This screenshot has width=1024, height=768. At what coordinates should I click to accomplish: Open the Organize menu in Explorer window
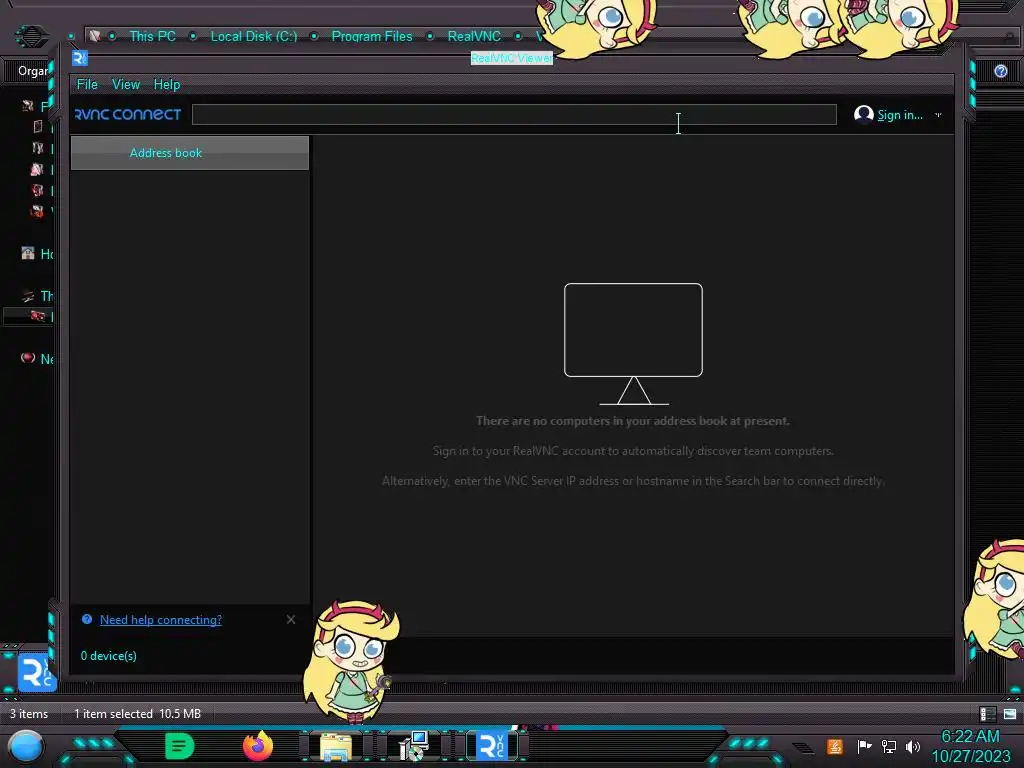(33, 71)
